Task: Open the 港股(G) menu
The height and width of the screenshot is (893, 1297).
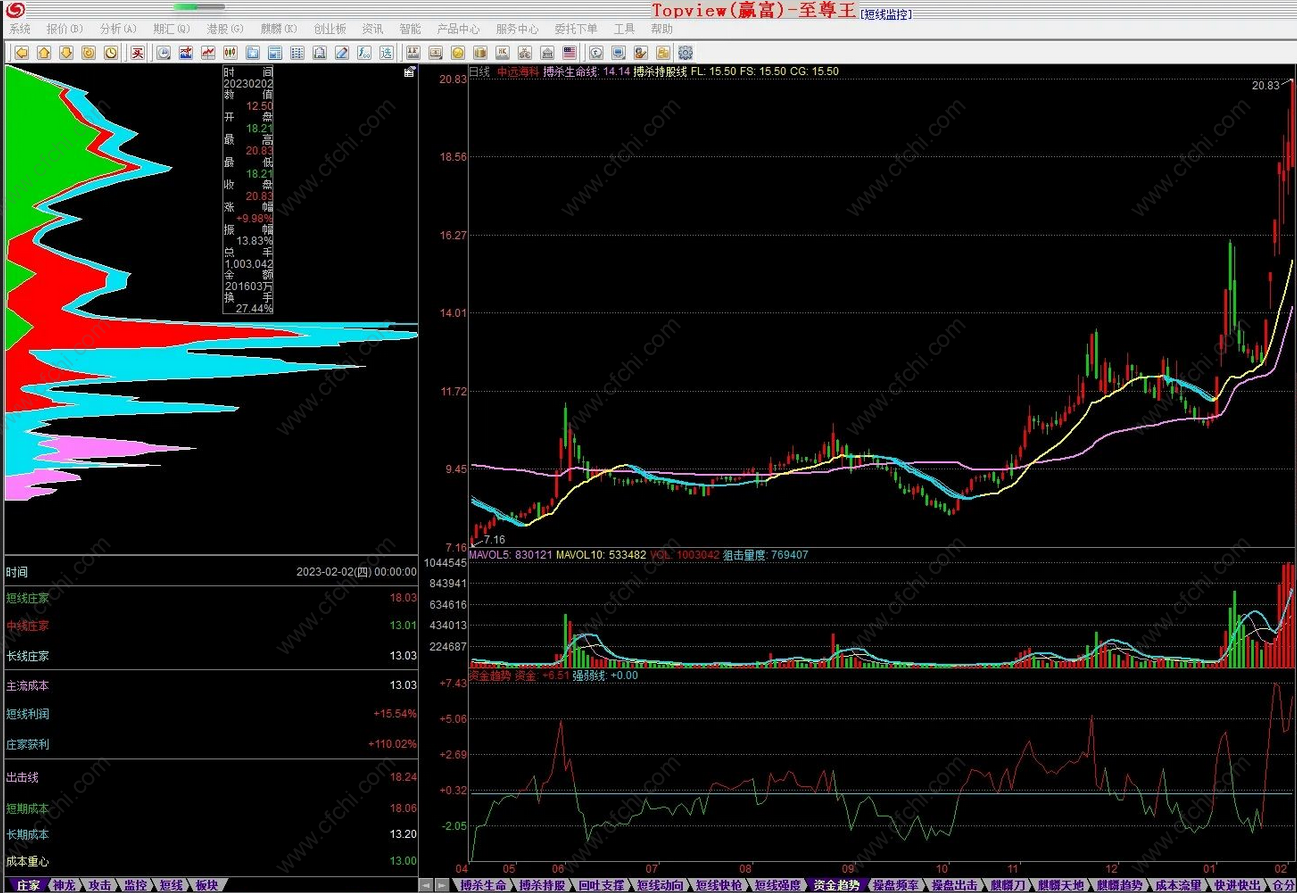Action: point(225,29)
